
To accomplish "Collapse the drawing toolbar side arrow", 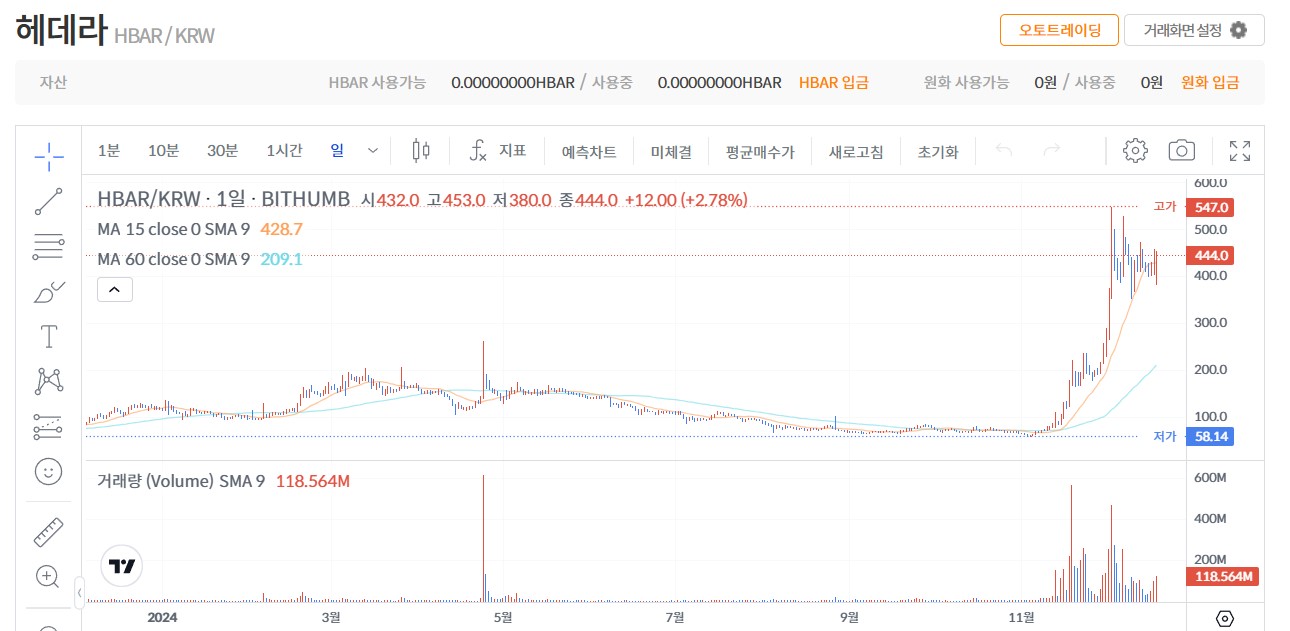I will [x=80, y=593].
